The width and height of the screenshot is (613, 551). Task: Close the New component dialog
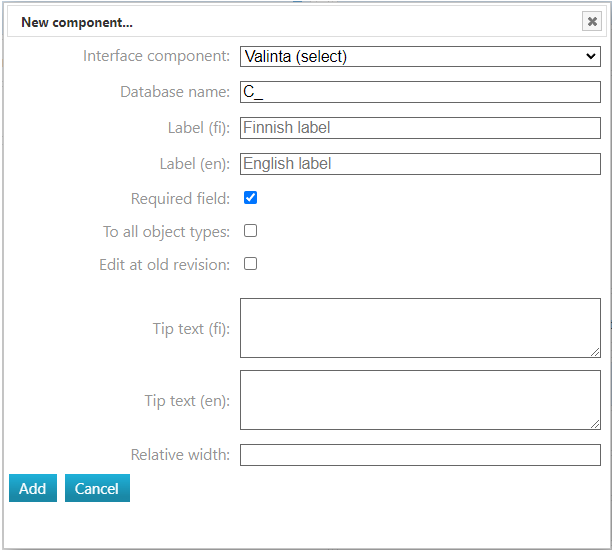tap(592, 22)
